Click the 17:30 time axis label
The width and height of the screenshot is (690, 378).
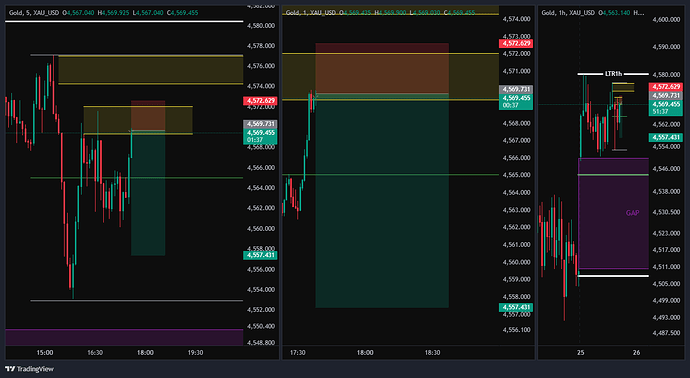298,353
